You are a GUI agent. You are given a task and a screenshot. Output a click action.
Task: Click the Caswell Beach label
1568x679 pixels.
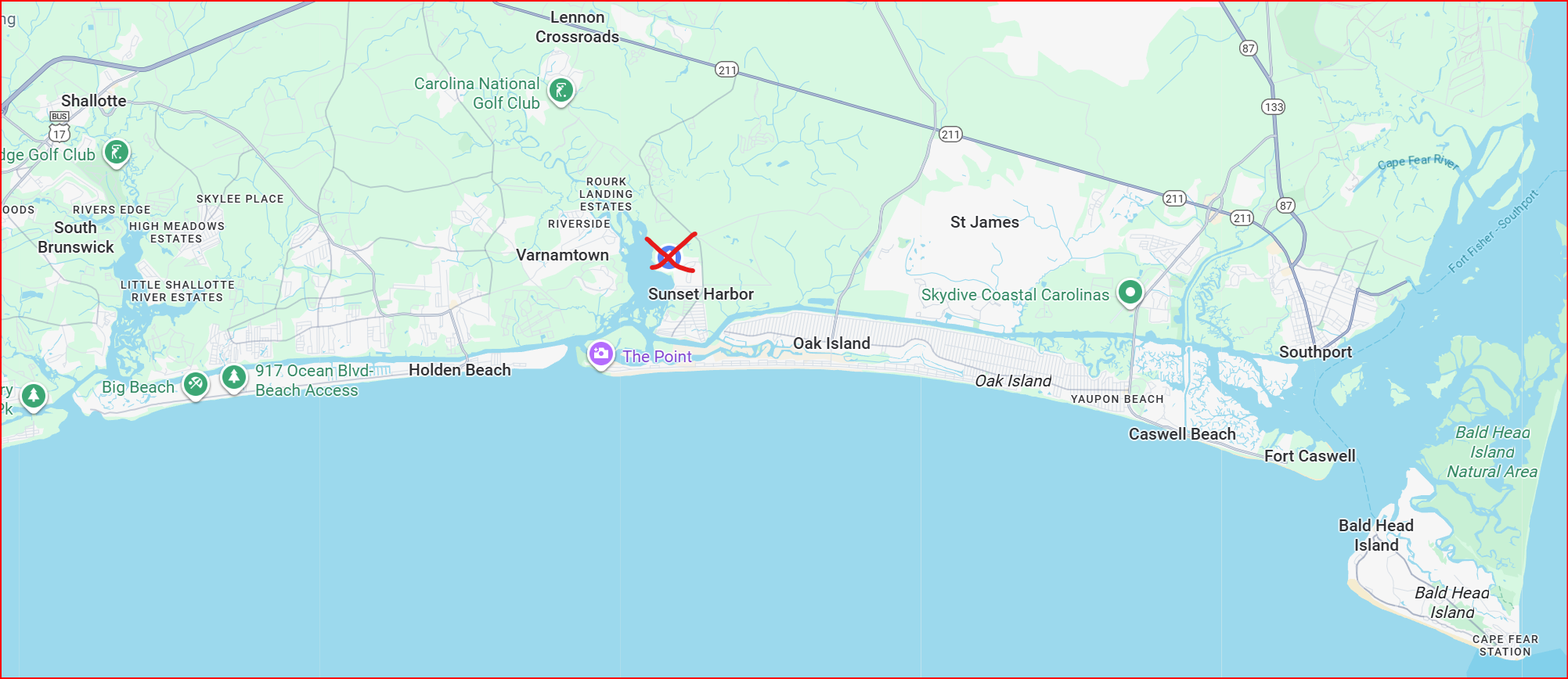[x=1182, y=434]
